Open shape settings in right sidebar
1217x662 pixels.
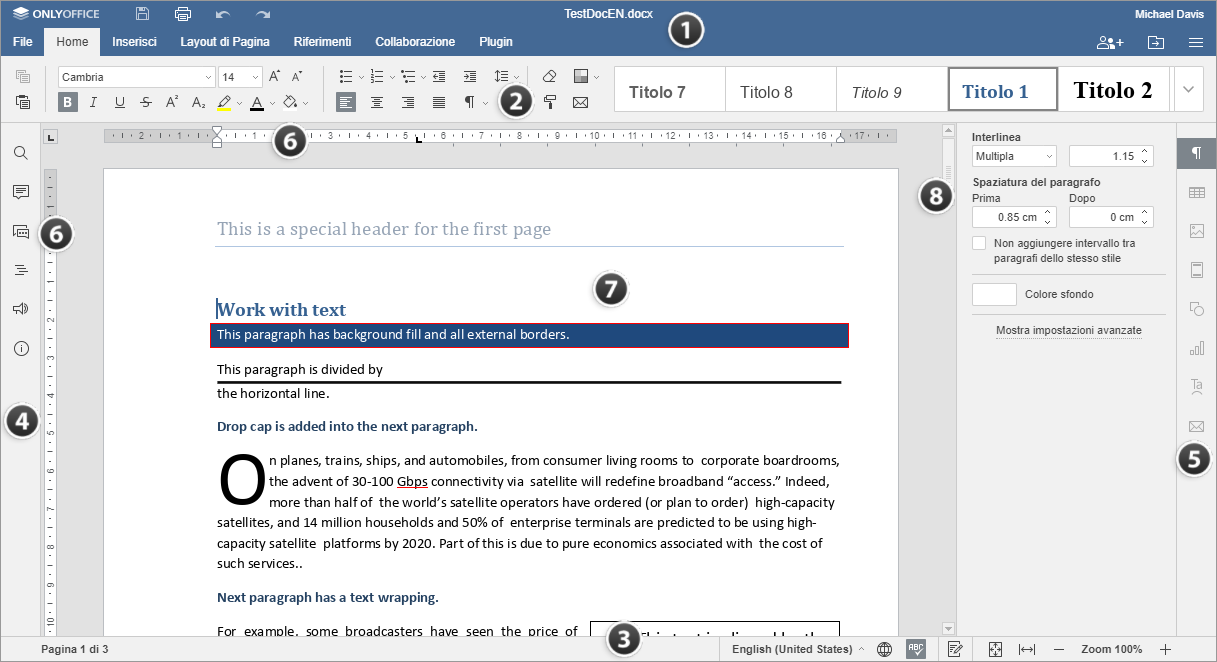coord(1196,309)
